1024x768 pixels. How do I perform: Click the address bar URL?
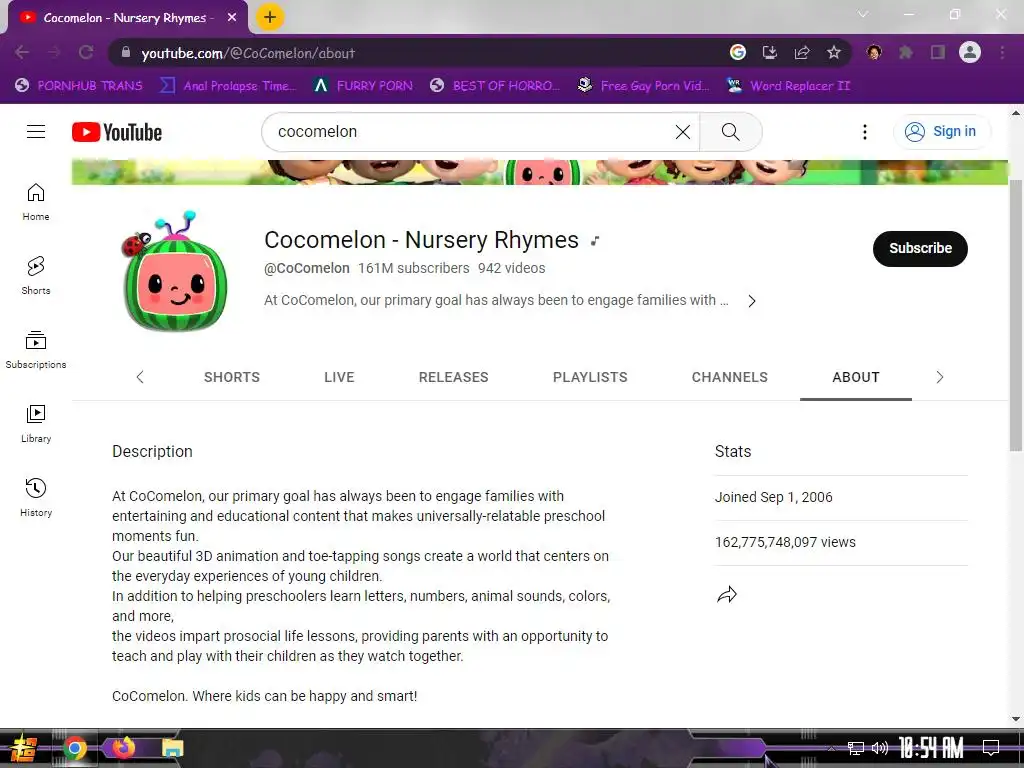tap(248, 54)
